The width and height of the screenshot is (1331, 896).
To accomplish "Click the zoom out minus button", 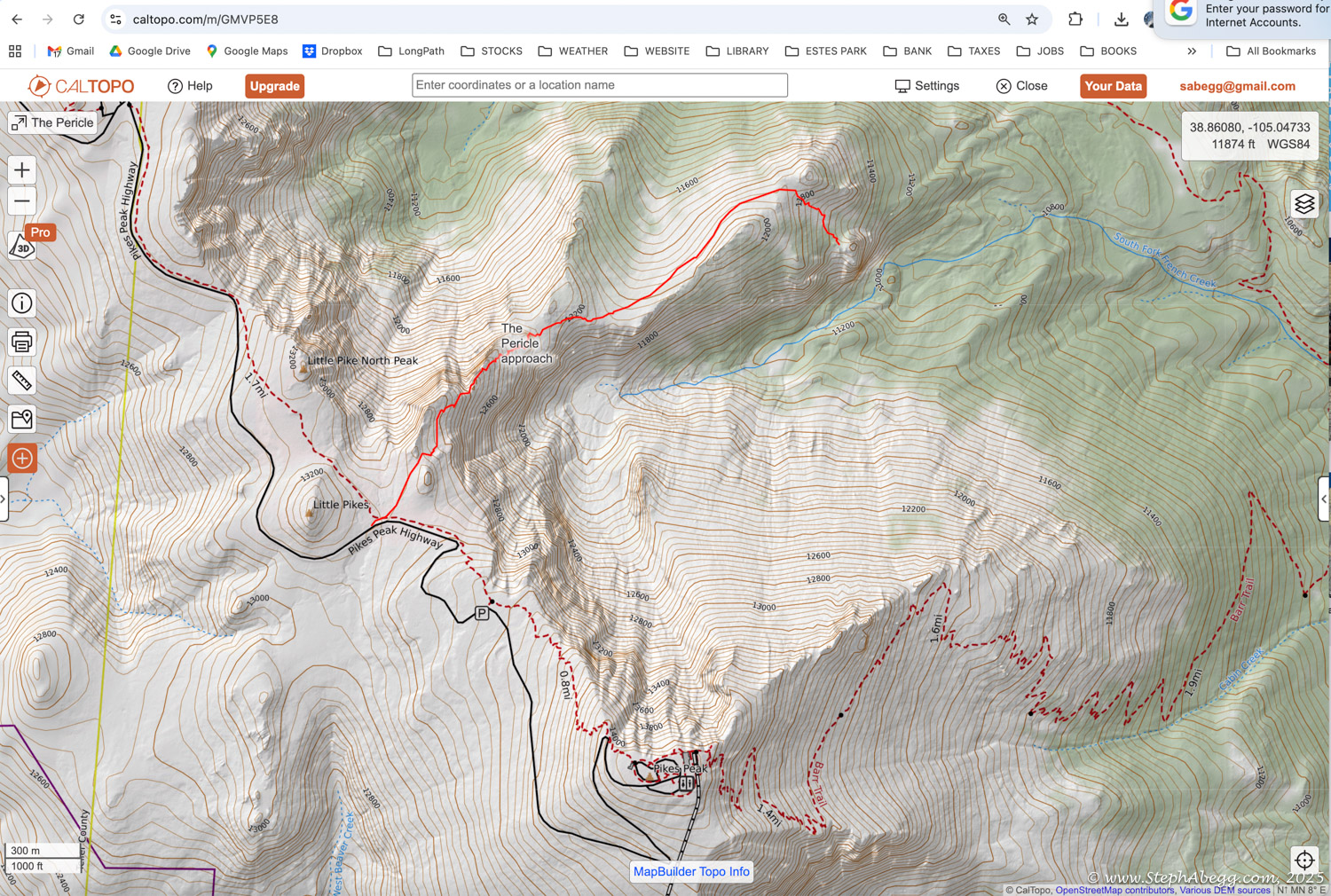I will tap(22, 201).
